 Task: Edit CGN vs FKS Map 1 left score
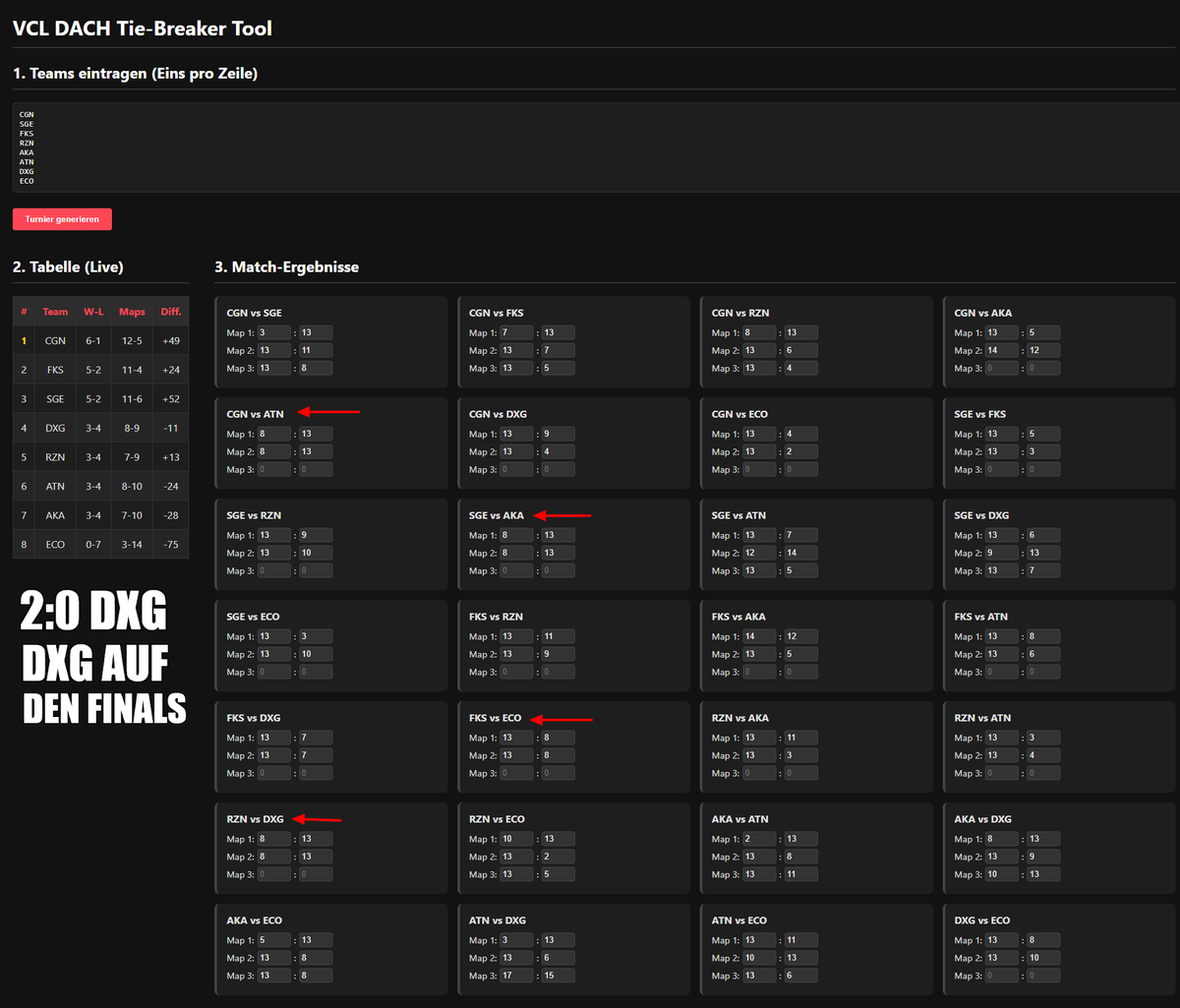pyautogui.click(x=517, y=332)
